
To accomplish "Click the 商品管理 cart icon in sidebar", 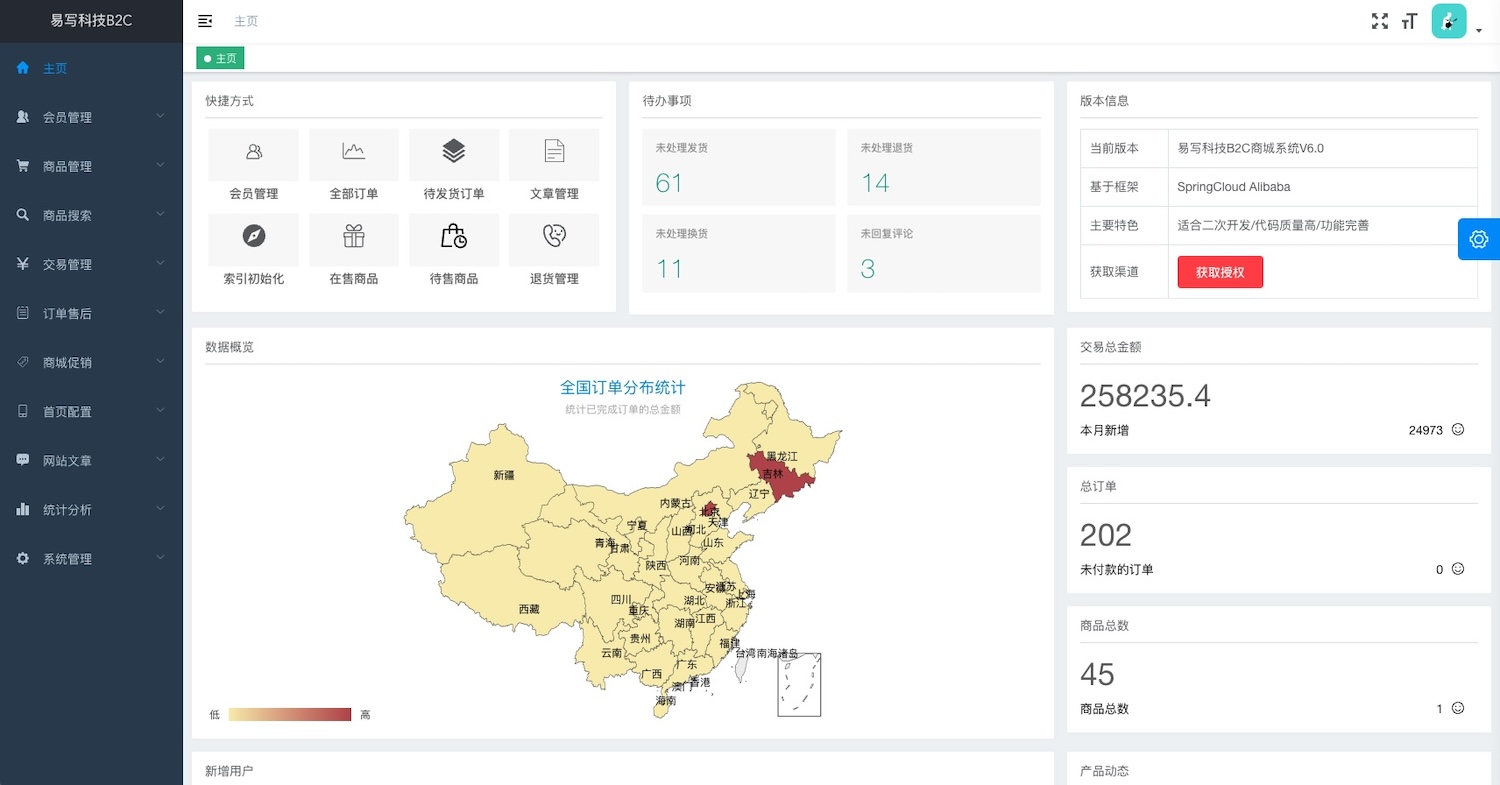I will [x=23, y=166].
